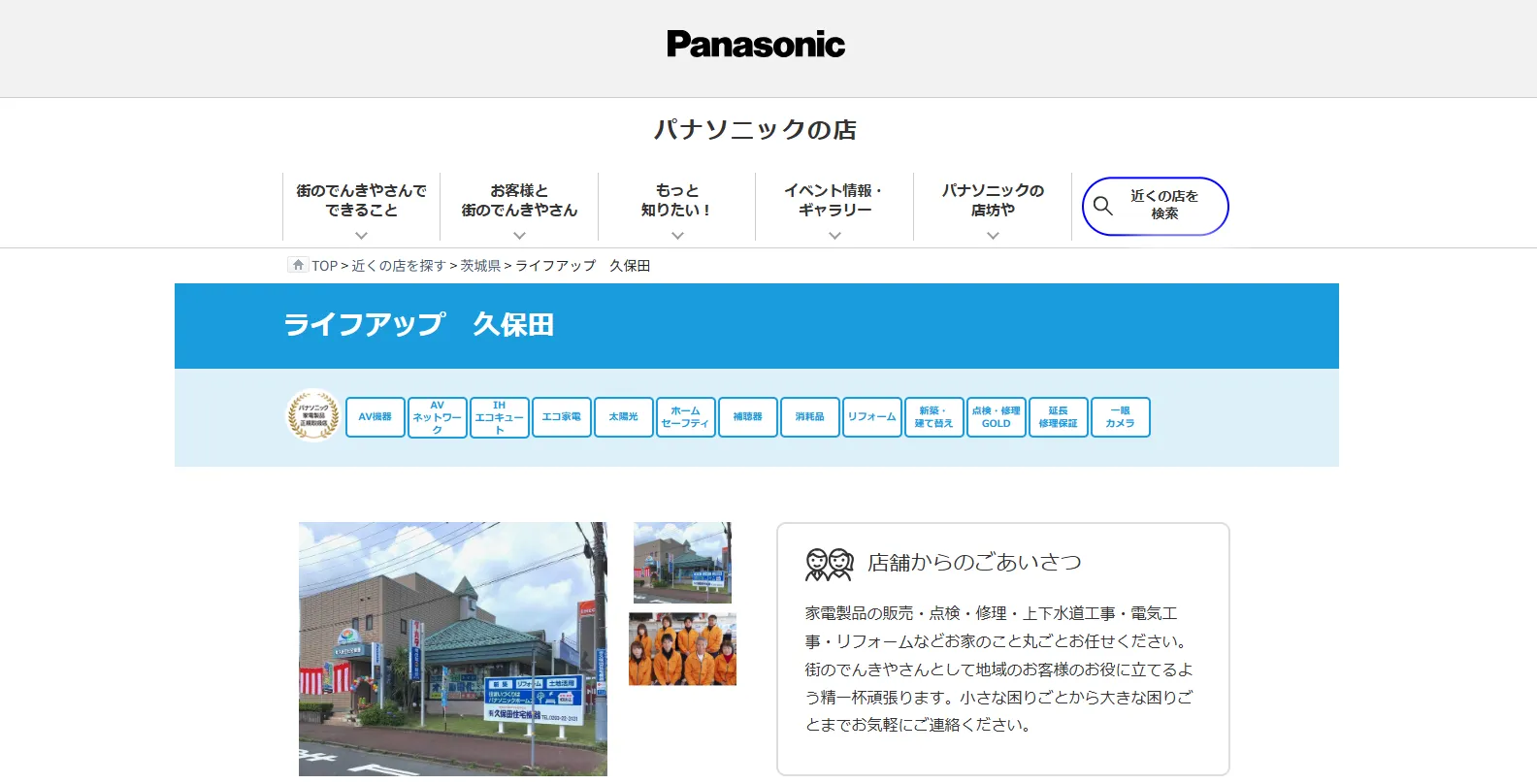Open the パナソニックの店坊や menu
Viewport: 1537px width, 784px height.
coord(992,206)
